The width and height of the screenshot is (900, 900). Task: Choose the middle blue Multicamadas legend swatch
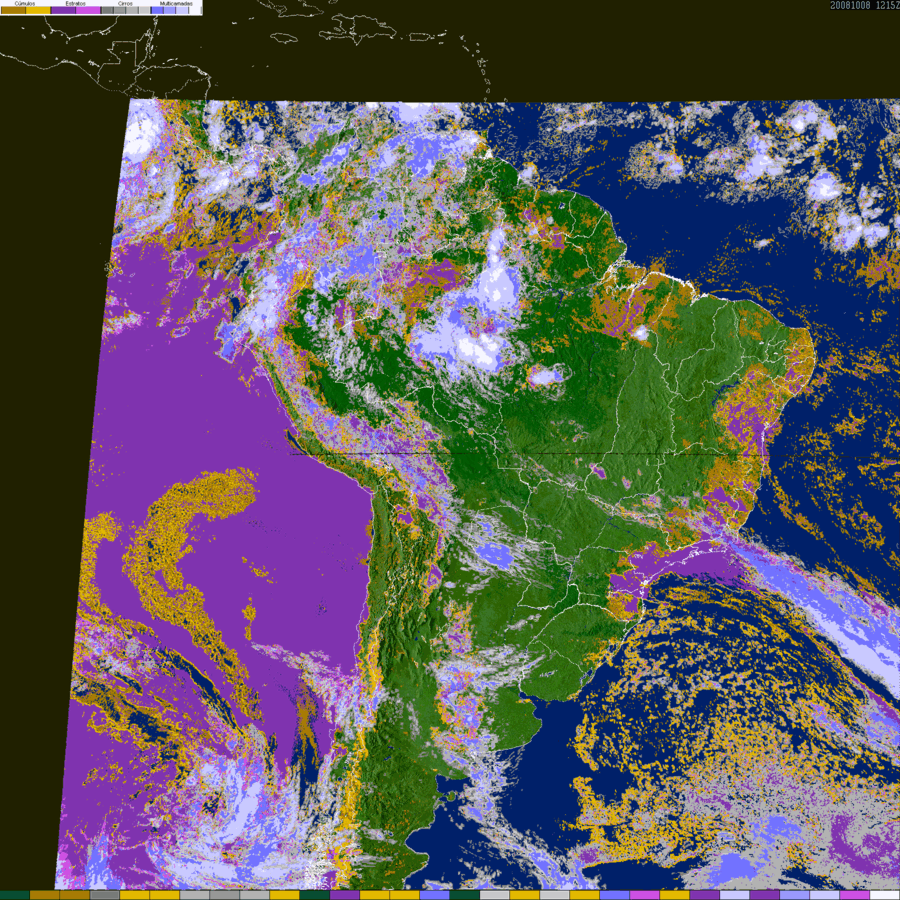tap(169, 10)
